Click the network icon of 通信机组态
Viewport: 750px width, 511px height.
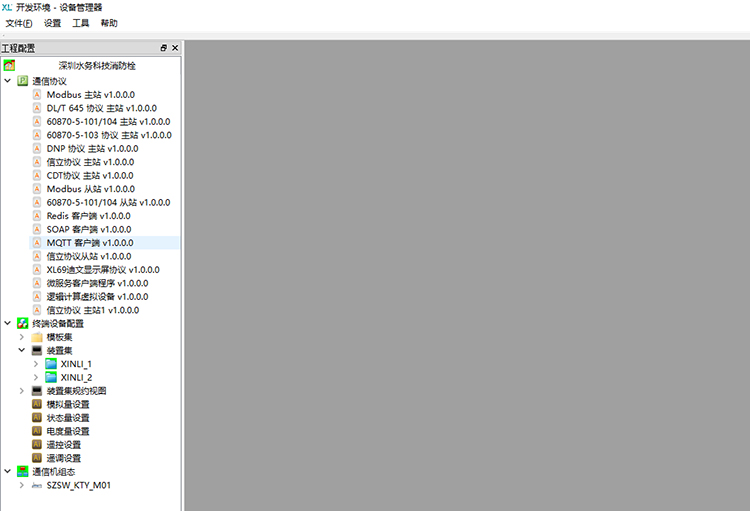22,471
